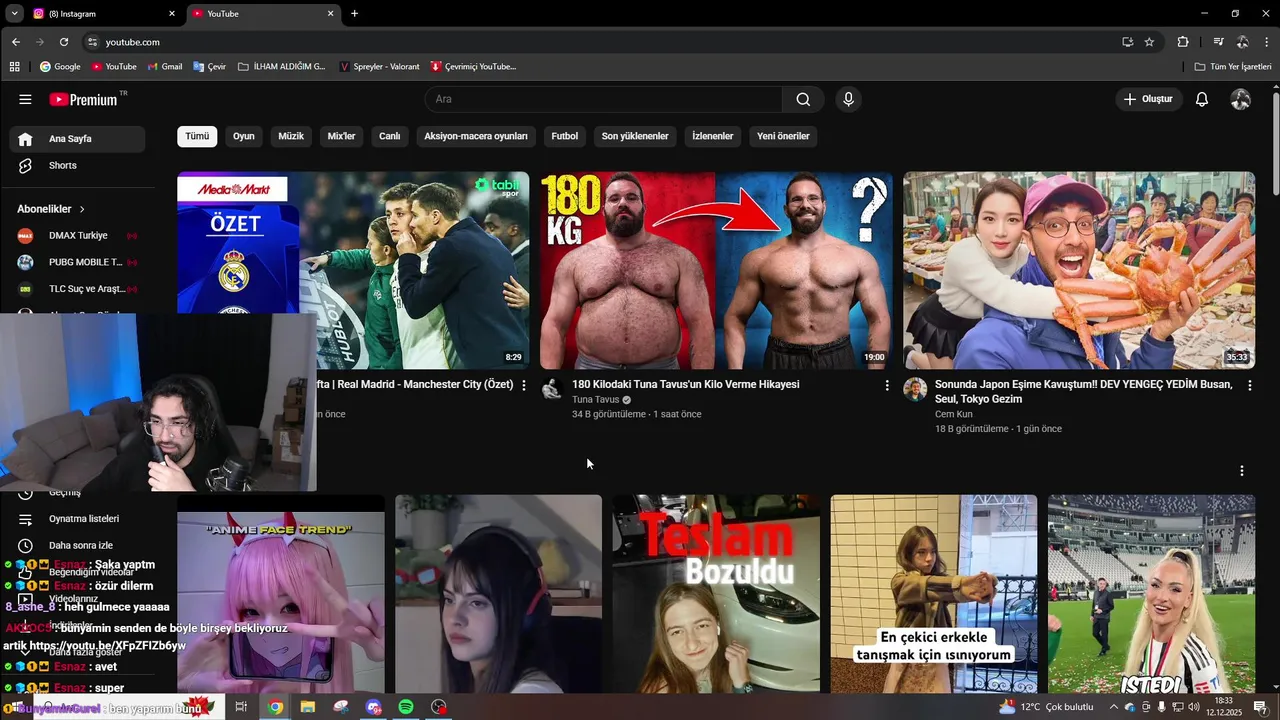Click the Ara search field
The image size is (1280, 720).
point(603,99)
